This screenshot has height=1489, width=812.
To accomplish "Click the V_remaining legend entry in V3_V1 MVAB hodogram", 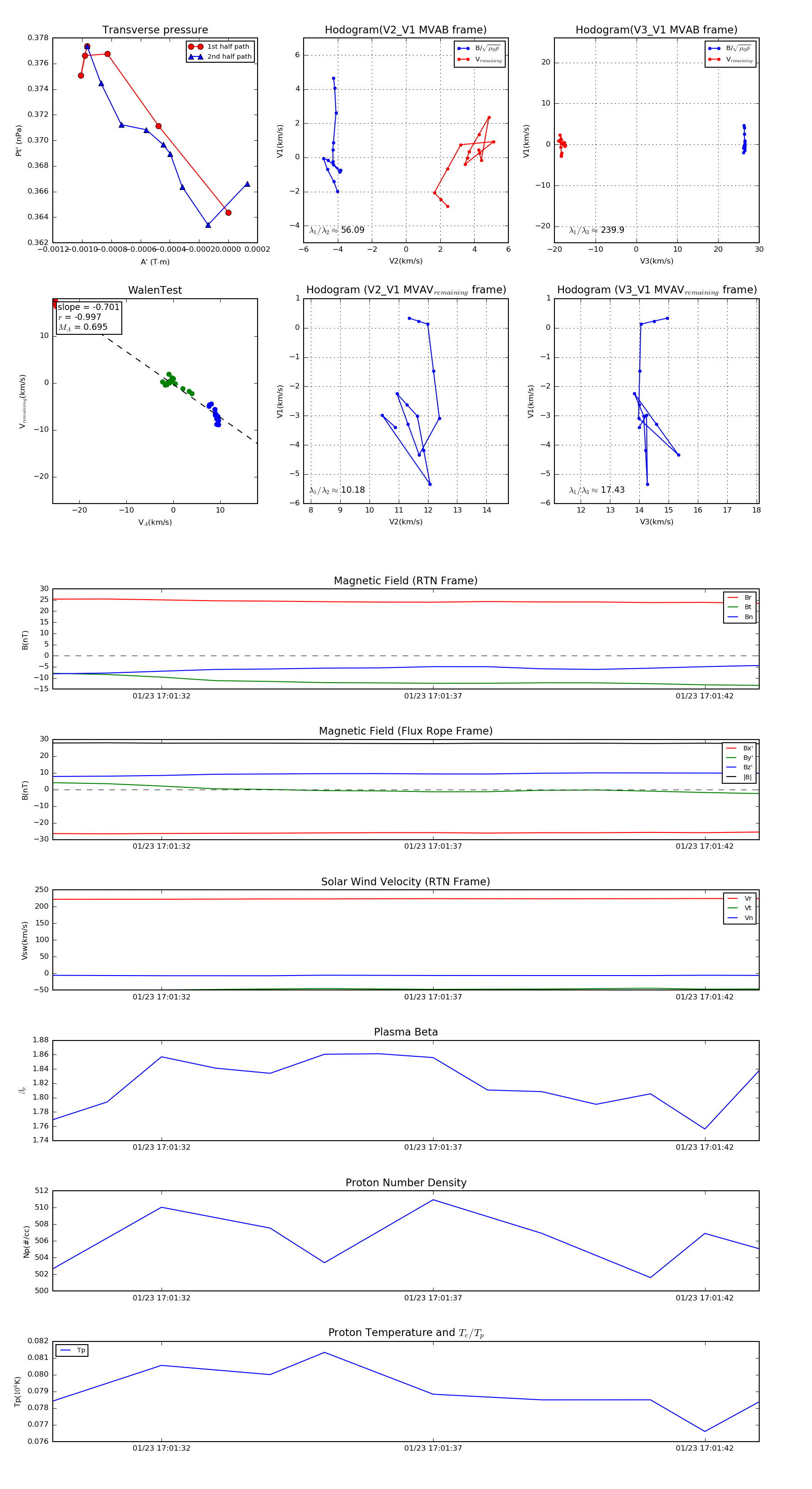I will point(730,60).
